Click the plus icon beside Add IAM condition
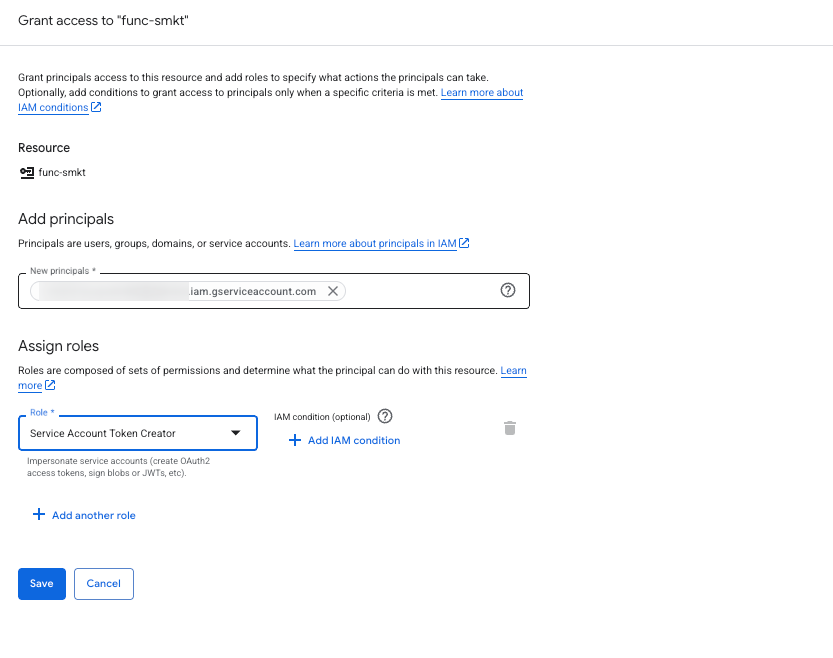 pyautogui.click(x=294, y=440)
